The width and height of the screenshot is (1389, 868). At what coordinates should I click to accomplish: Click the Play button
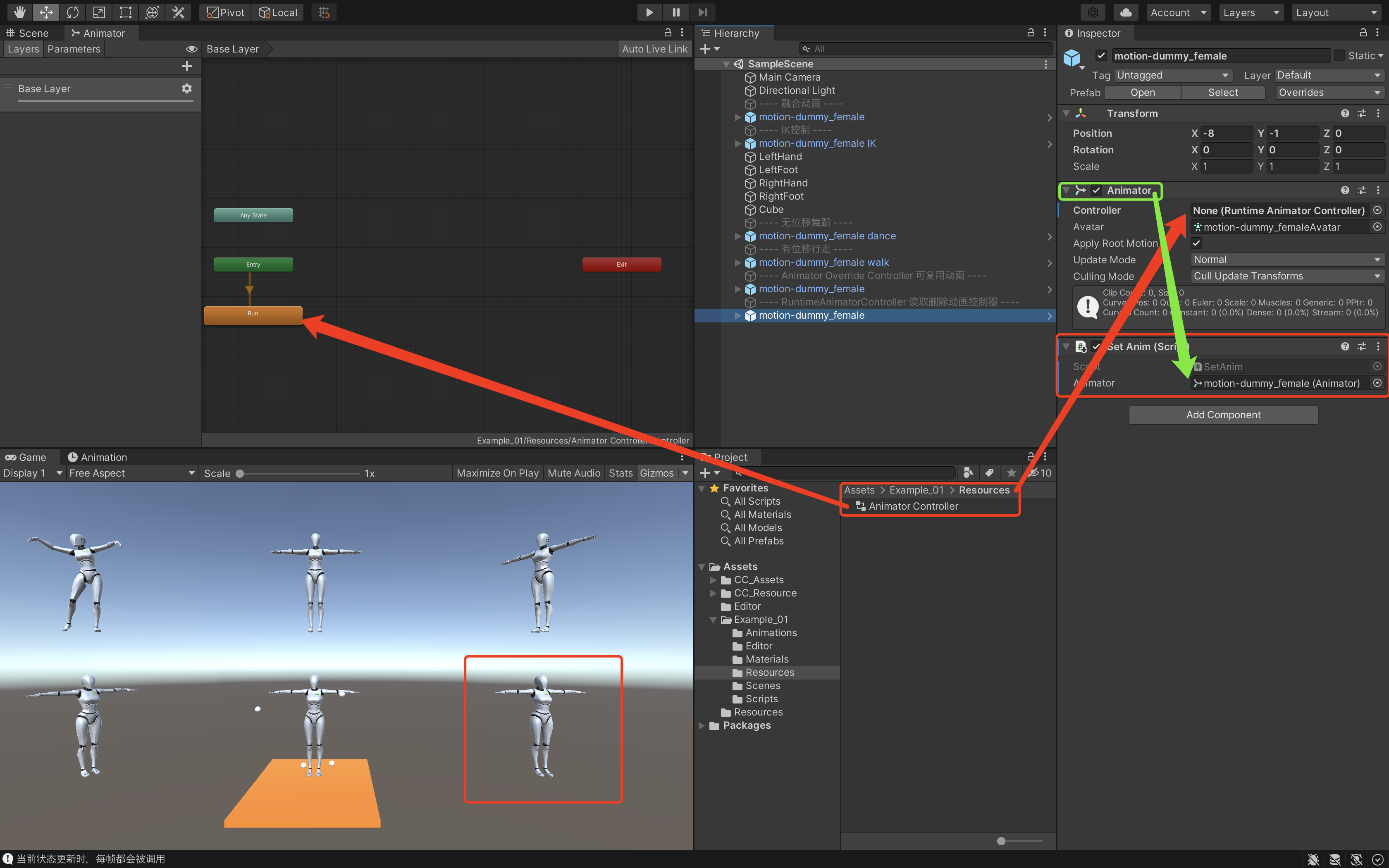(x=649, y=12)
